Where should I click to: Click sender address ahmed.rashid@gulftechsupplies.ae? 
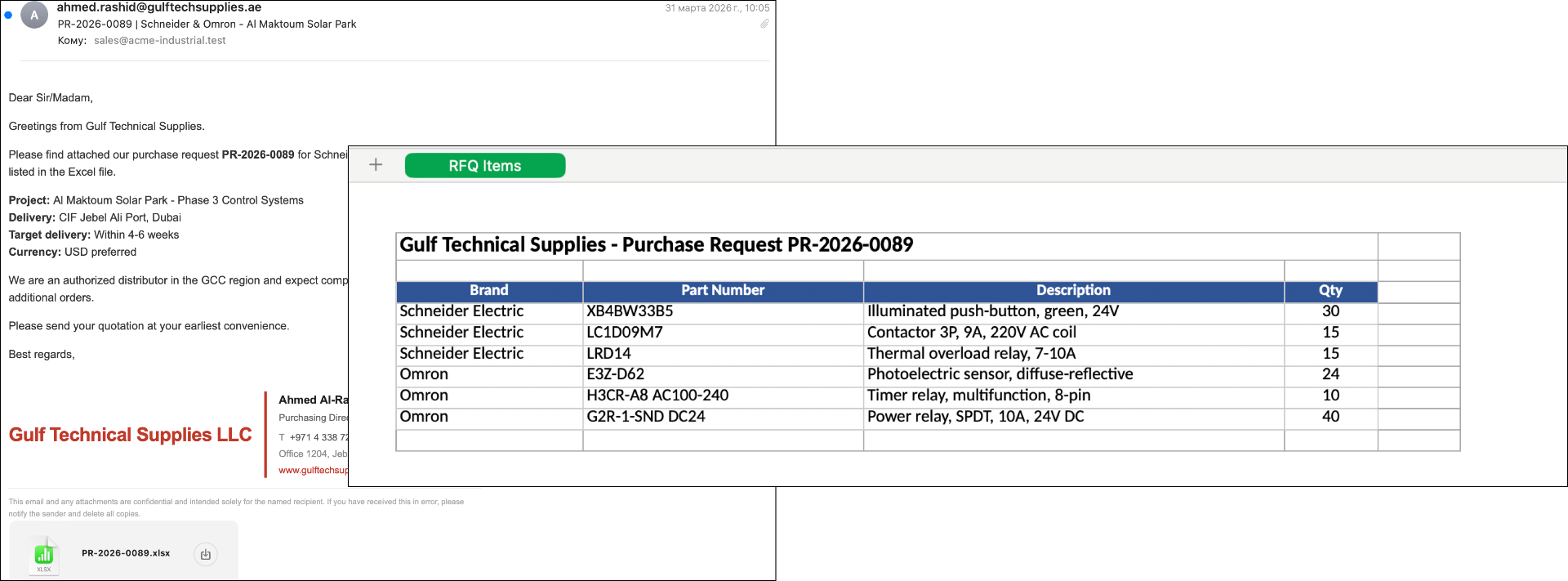click(x=159, y=7)
